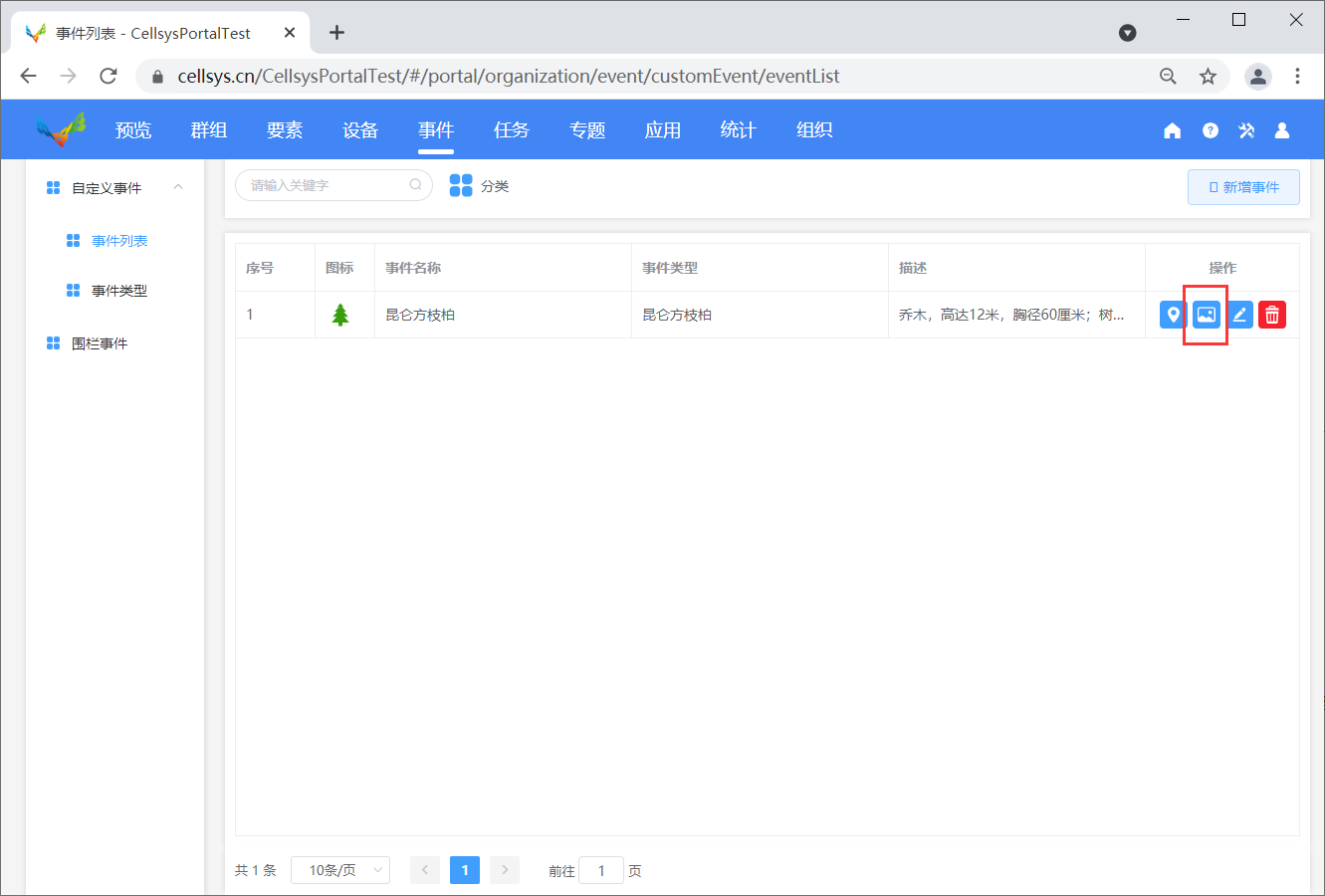Open a new browser tab with plus

click(x=337, y=33)
